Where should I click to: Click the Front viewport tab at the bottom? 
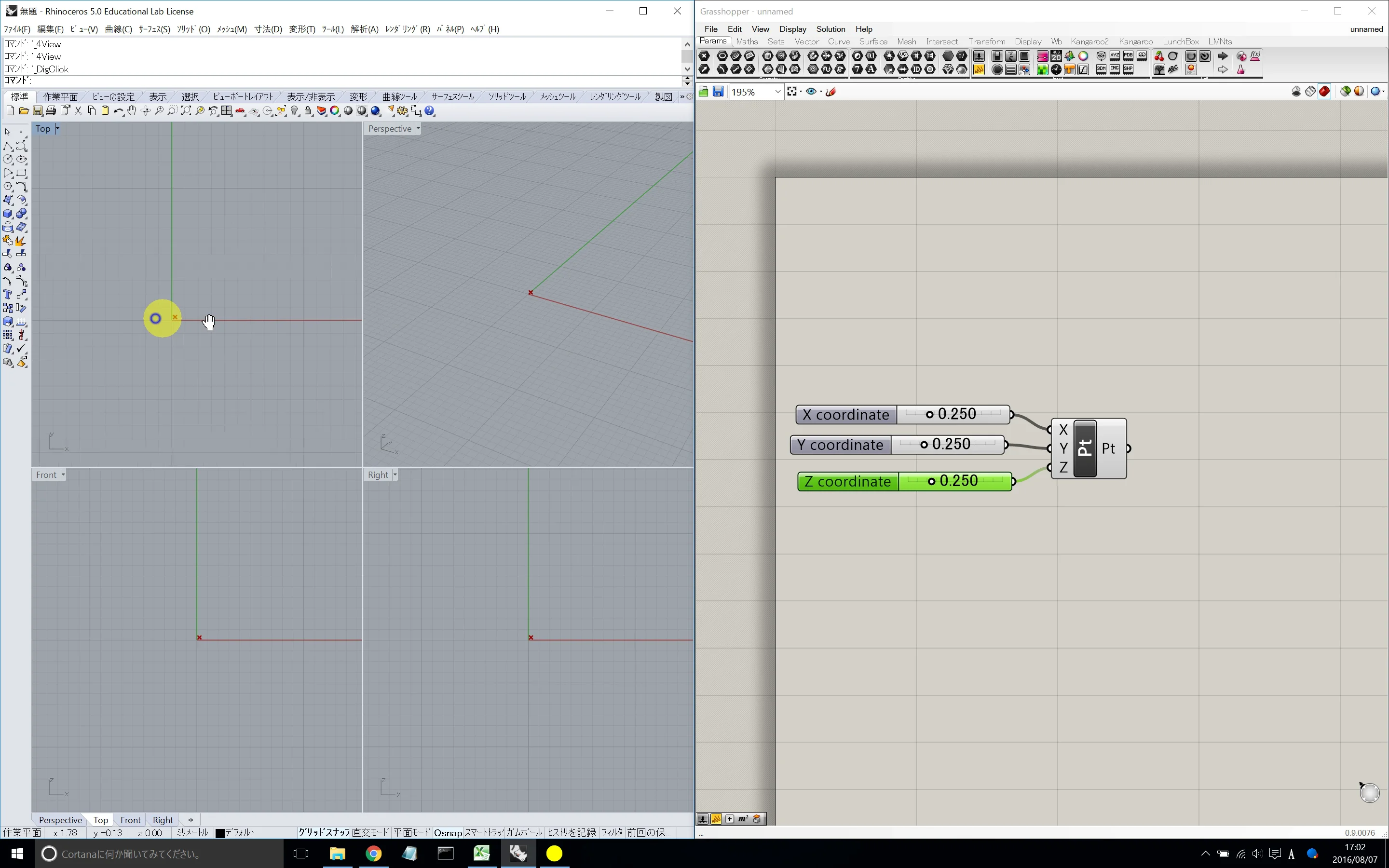click(130, 820)
